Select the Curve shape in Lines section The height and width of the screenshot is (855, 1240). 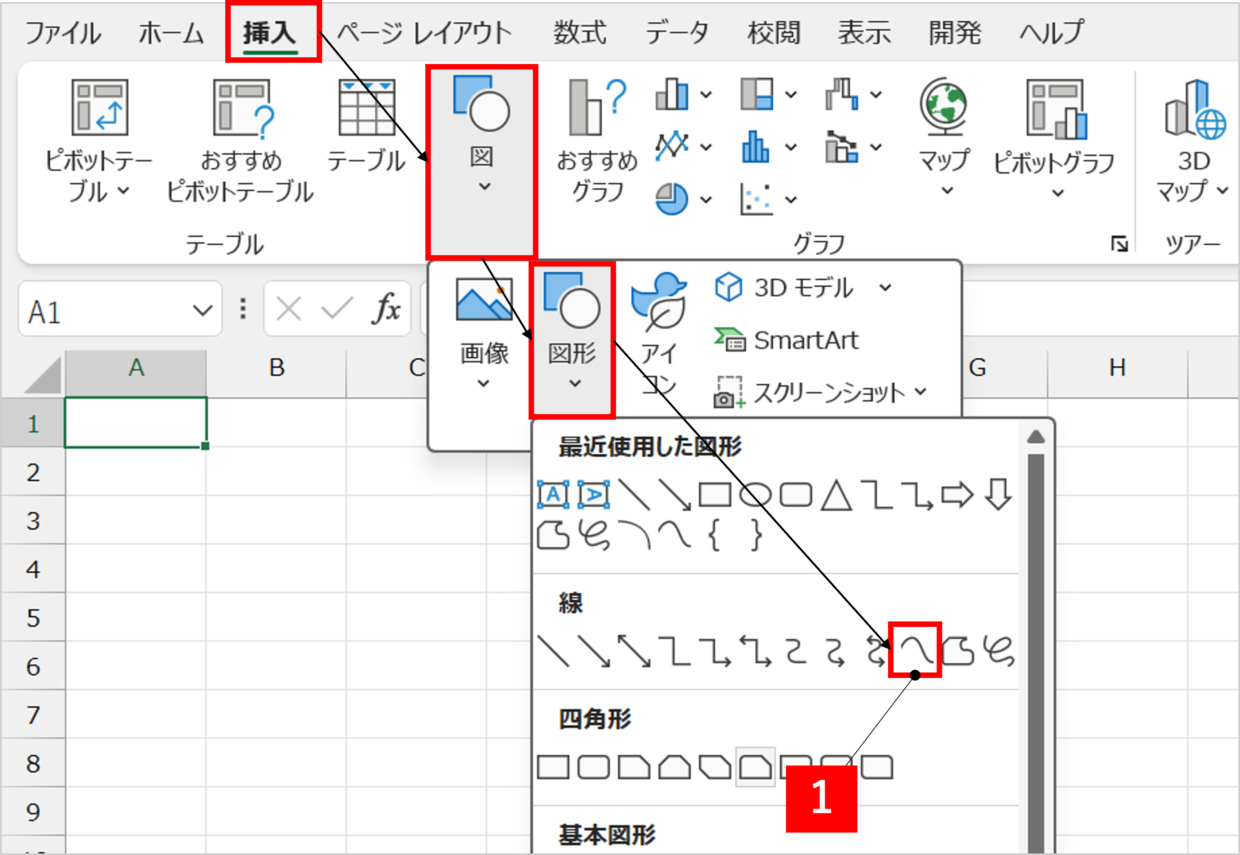tap(916, 650)
